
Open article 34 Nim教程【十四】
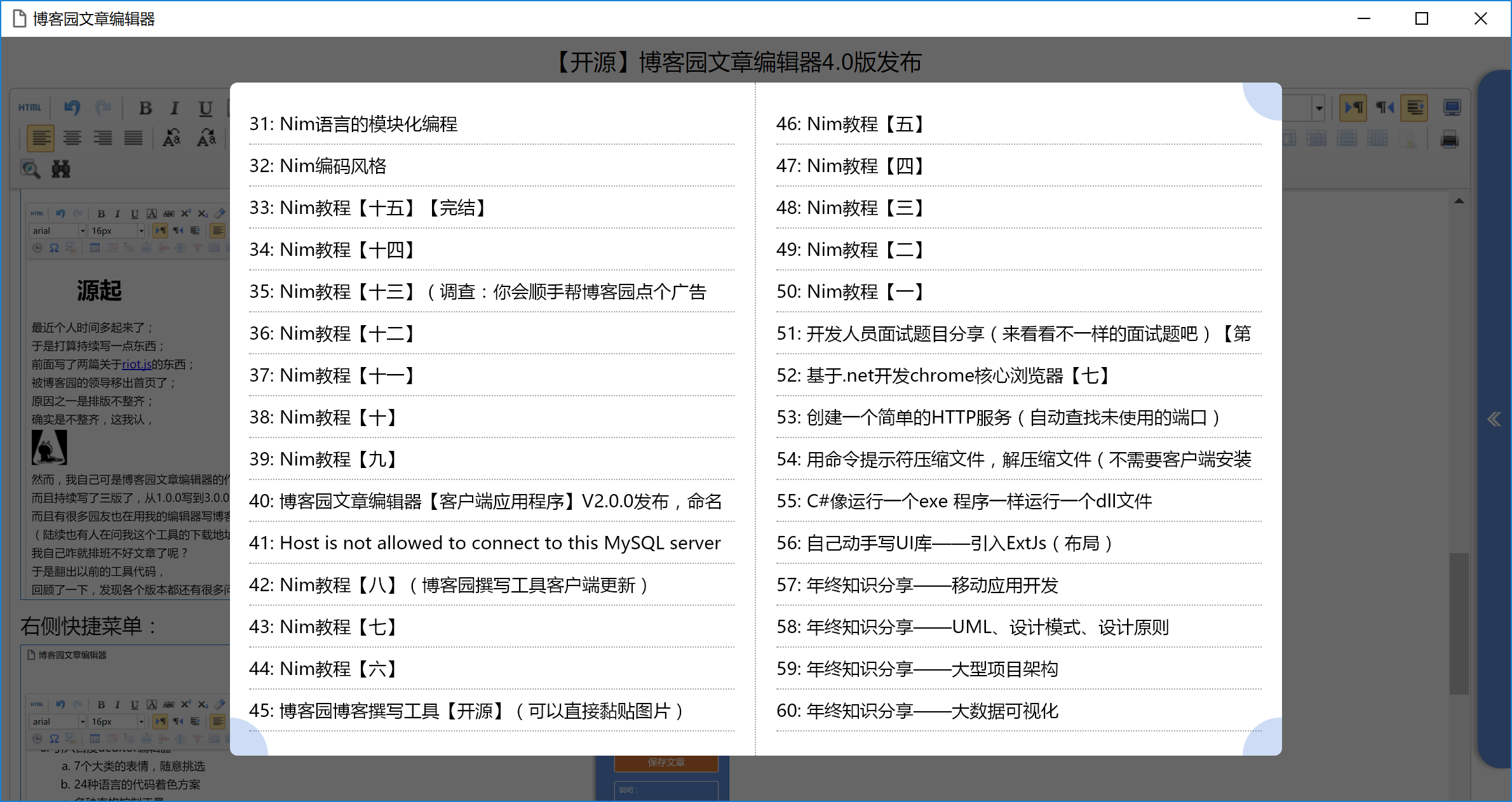(x=492, y=250)
